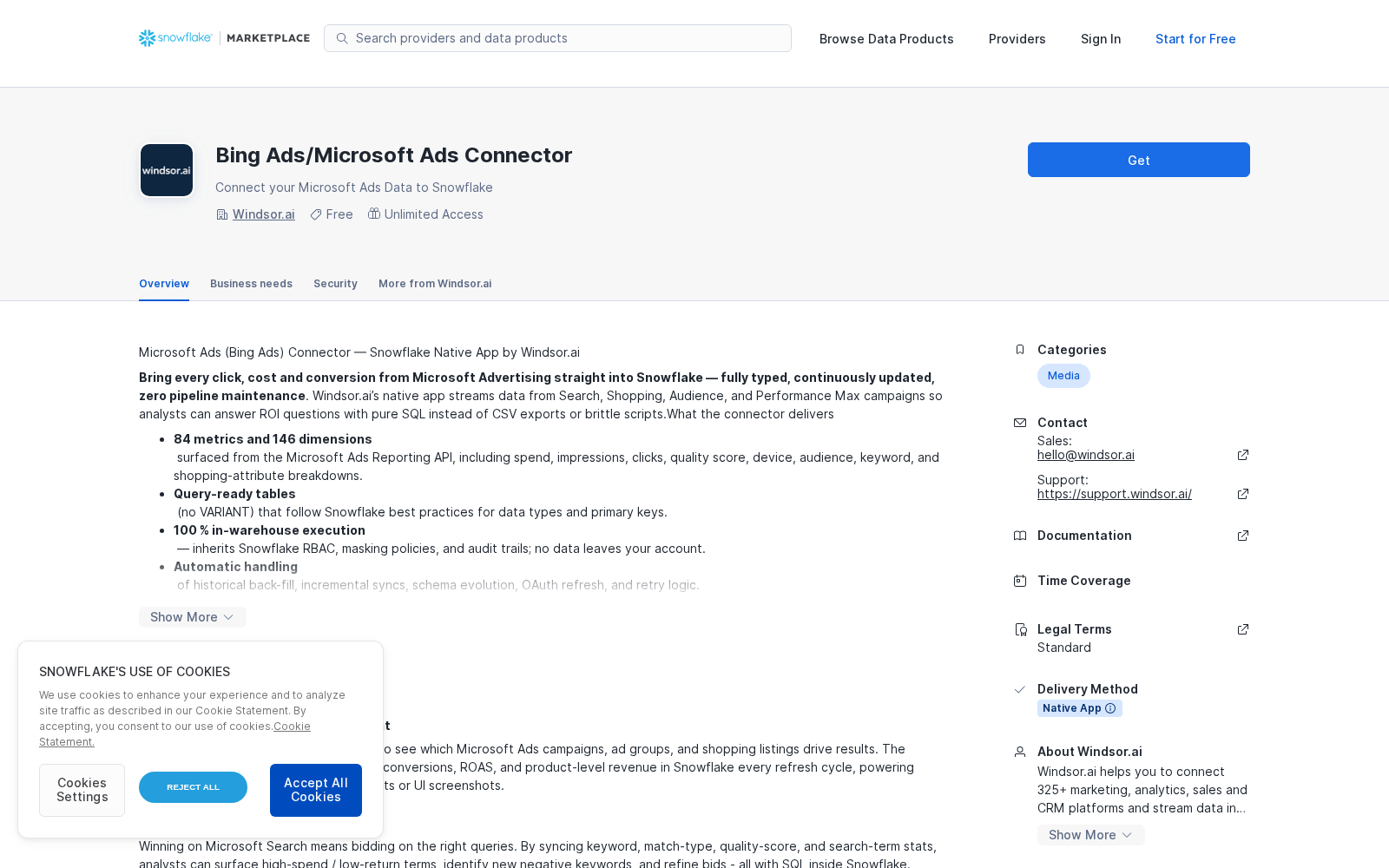Open the support.windsor.ai link
The width and height of the screenshot is (1389, 868).
[x=1115, y=494]
